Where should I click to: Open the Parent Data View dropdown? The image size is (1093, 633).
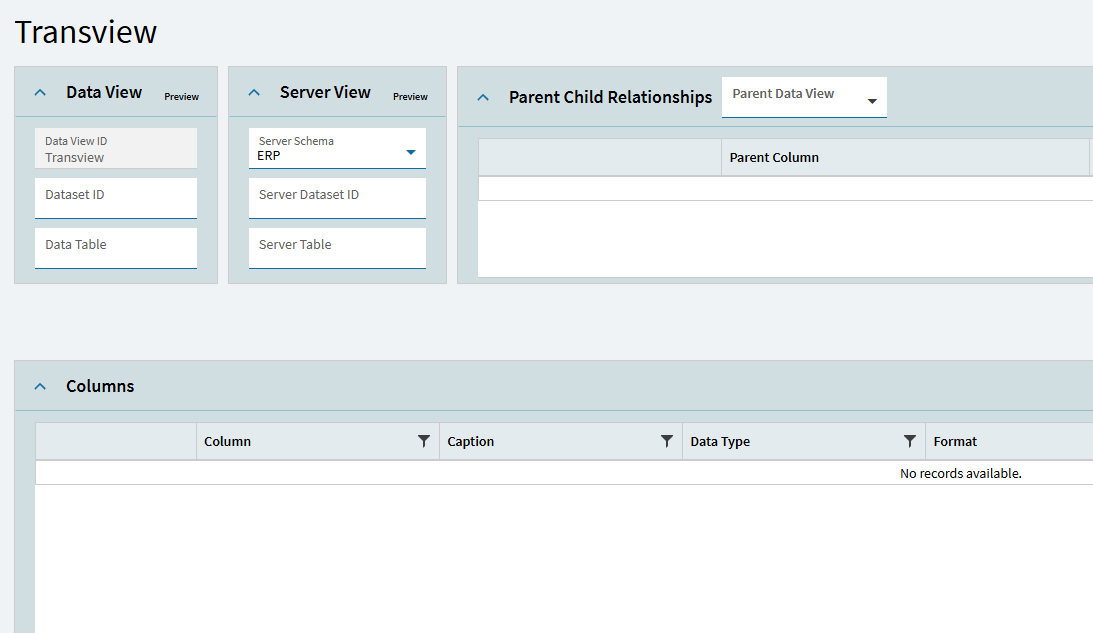tap(871, 101)
